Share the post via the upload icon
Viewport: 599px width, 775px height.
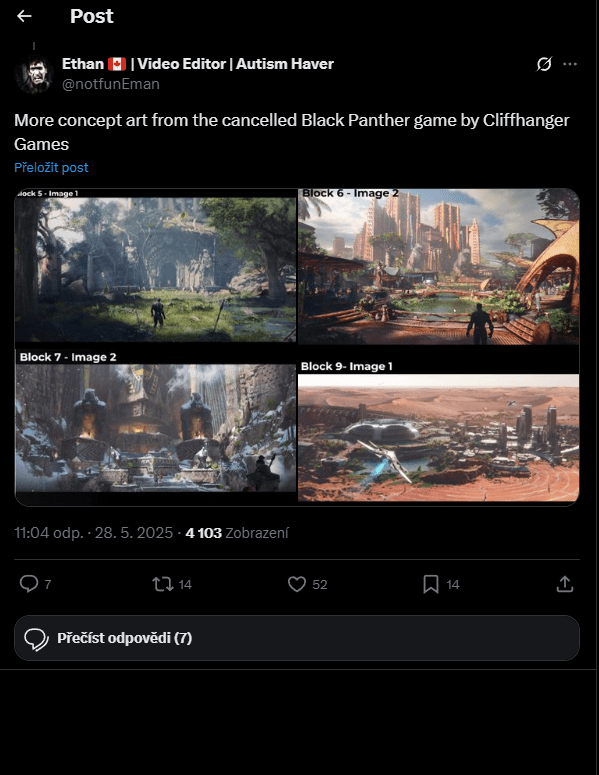pos(564,584)
